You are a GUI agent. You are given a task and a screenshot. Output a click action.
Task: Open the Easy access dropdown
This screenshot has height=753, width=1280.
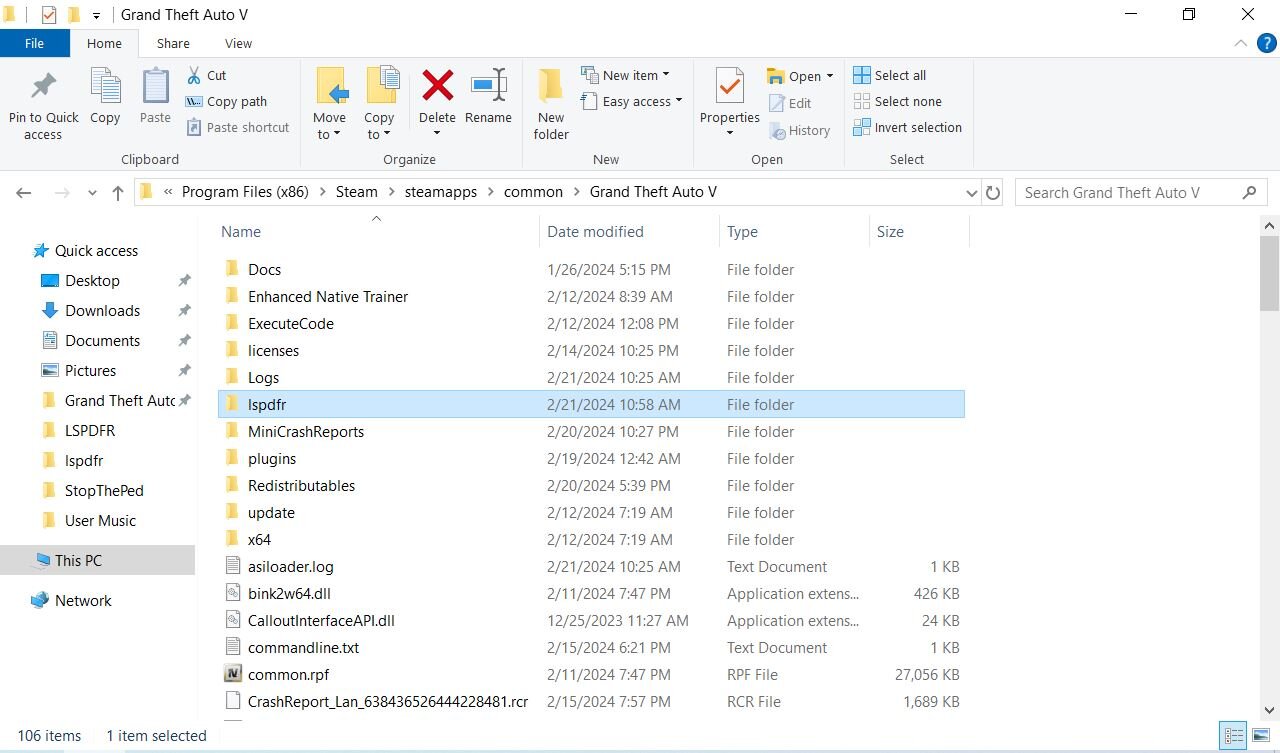click(632, 101)
